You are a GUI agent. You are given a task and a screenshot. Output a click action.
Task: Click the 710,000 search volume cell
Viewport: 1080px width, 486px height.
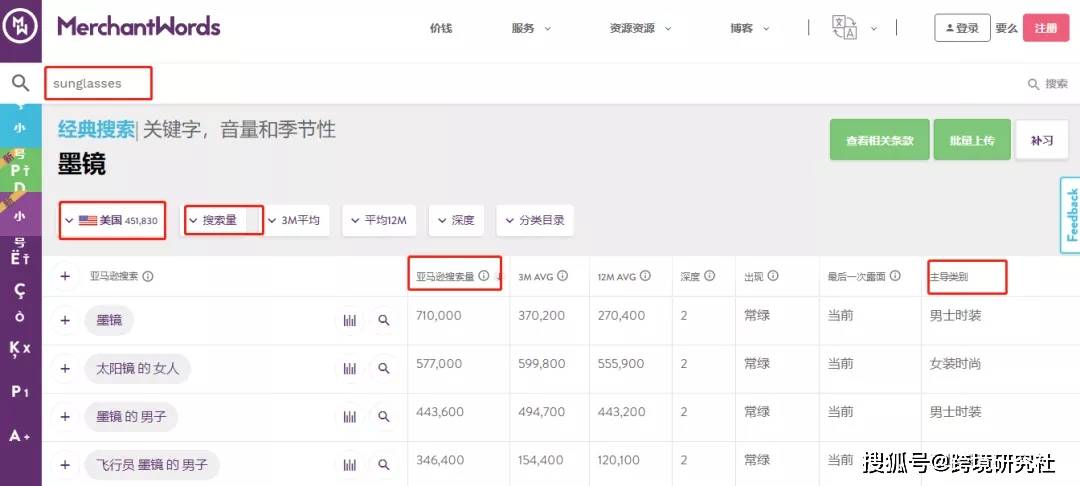click(439, 316)
